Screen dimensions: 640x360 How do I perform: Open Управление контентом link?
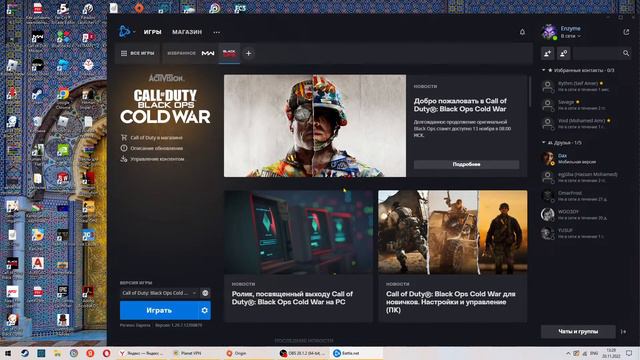(157, 159)
